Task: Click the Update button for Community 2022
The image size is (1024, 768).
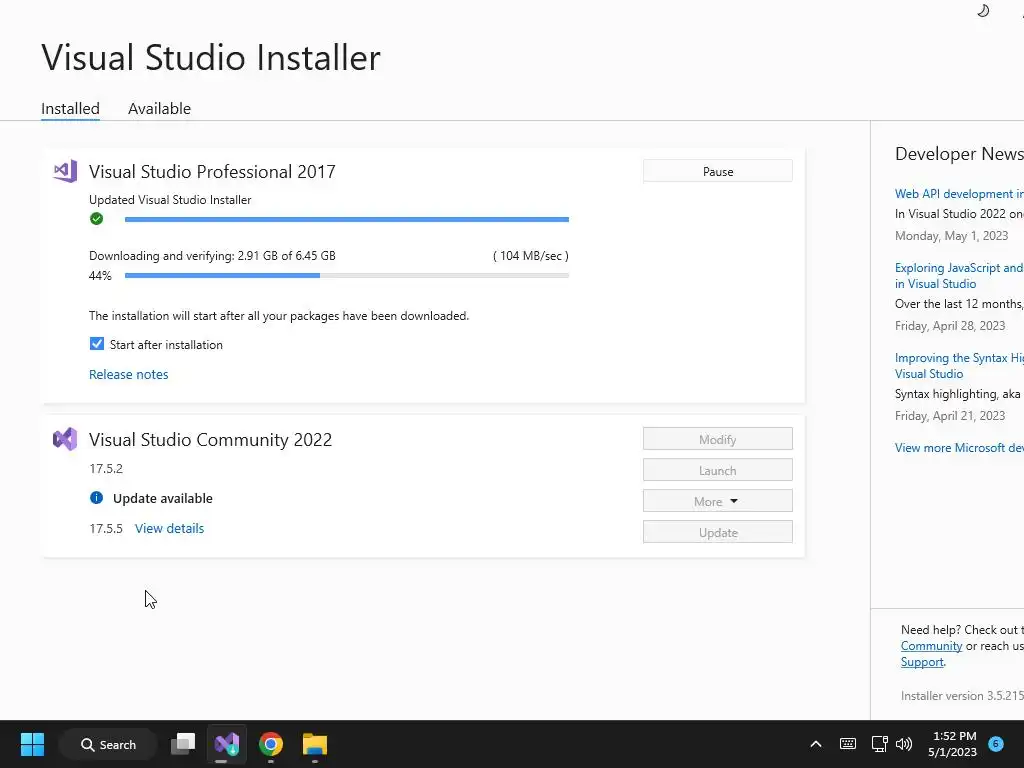Action: tap(718, 532)
